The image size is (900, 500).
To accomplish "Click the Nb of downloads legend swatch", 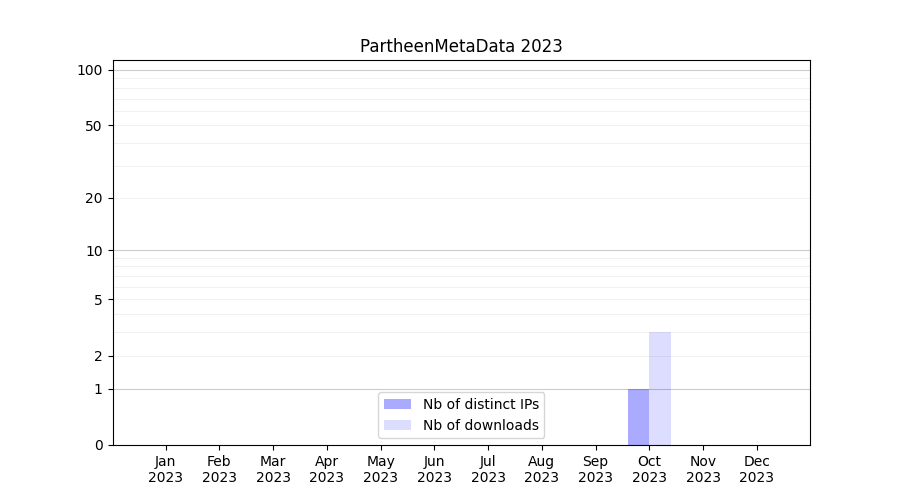I will click(397, 425).
